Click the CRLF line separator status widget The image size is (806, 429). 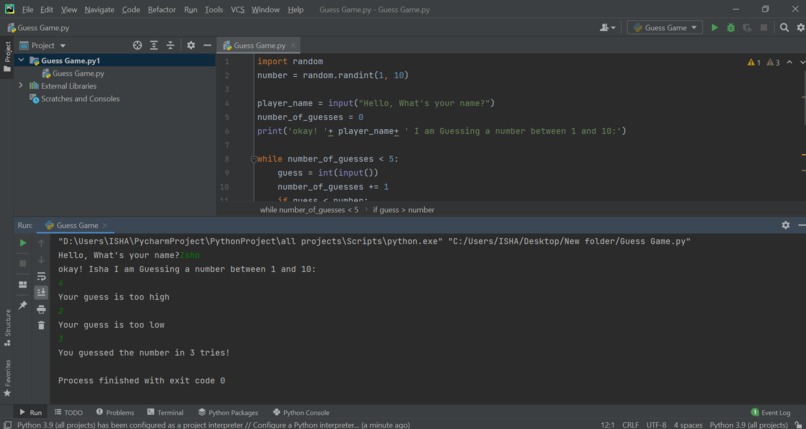click(x=630, y=425)
